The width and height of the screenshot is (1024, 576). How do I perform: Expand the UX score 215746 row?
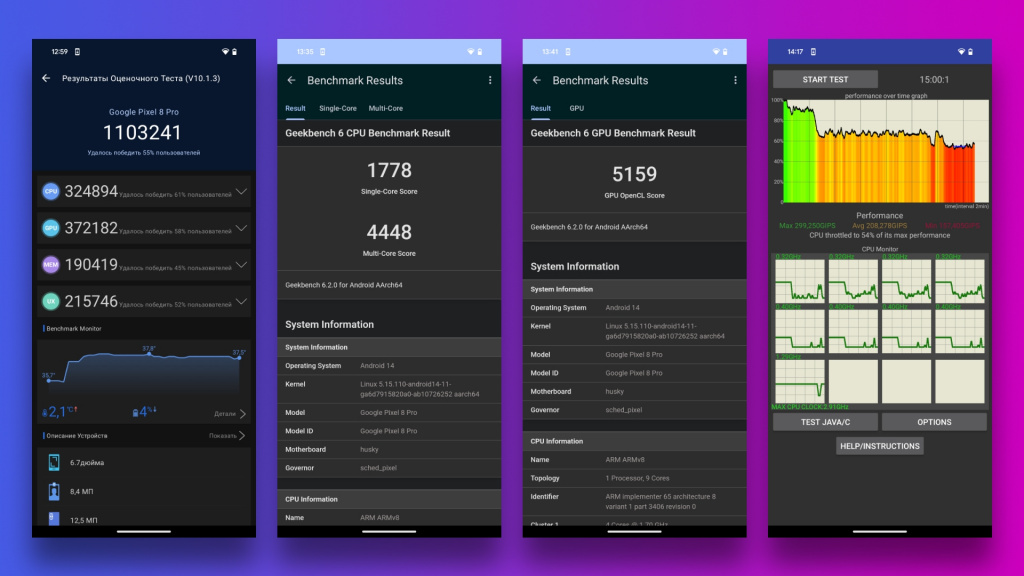[241, 301]
